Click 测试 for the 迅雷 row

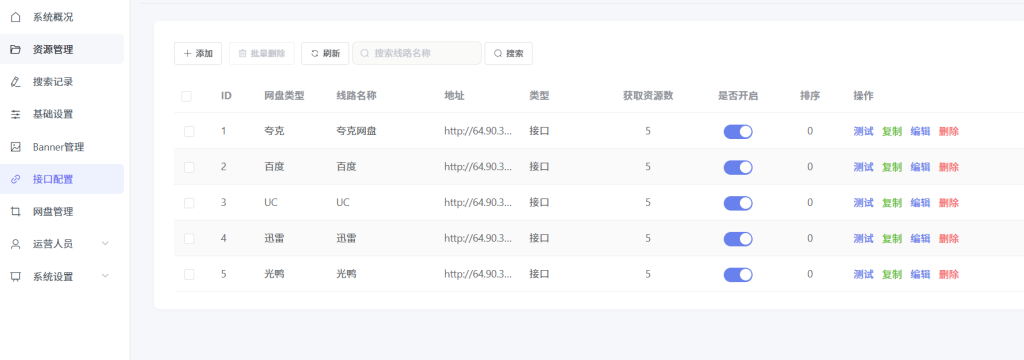point(863,239)
